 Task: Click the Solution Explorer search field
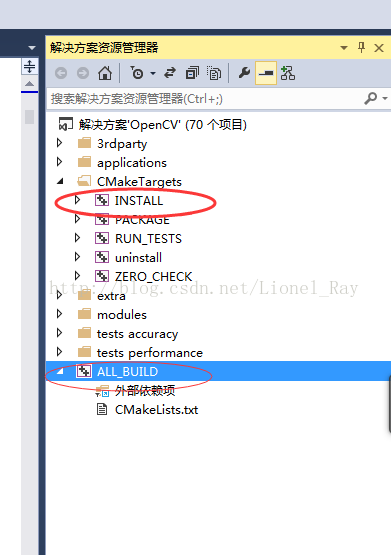coord(205,98)
